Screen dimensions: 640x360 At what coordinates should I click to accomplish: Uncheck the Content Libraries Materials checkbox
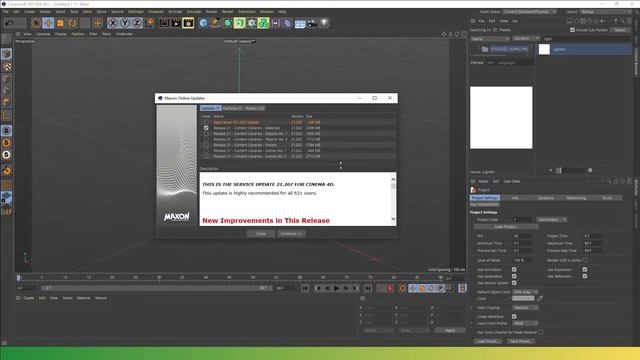click(x=206, y=128)
